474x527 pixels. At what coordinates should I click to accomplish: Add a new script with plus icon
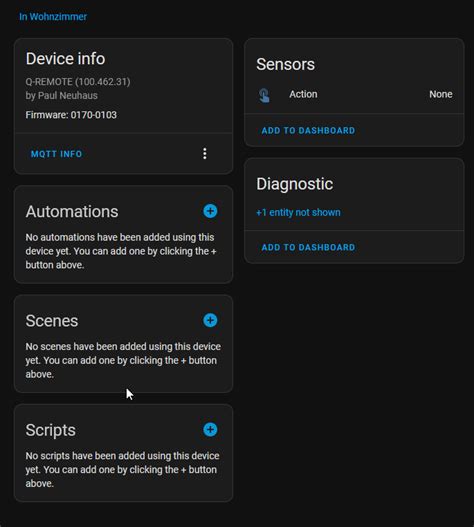210,430
